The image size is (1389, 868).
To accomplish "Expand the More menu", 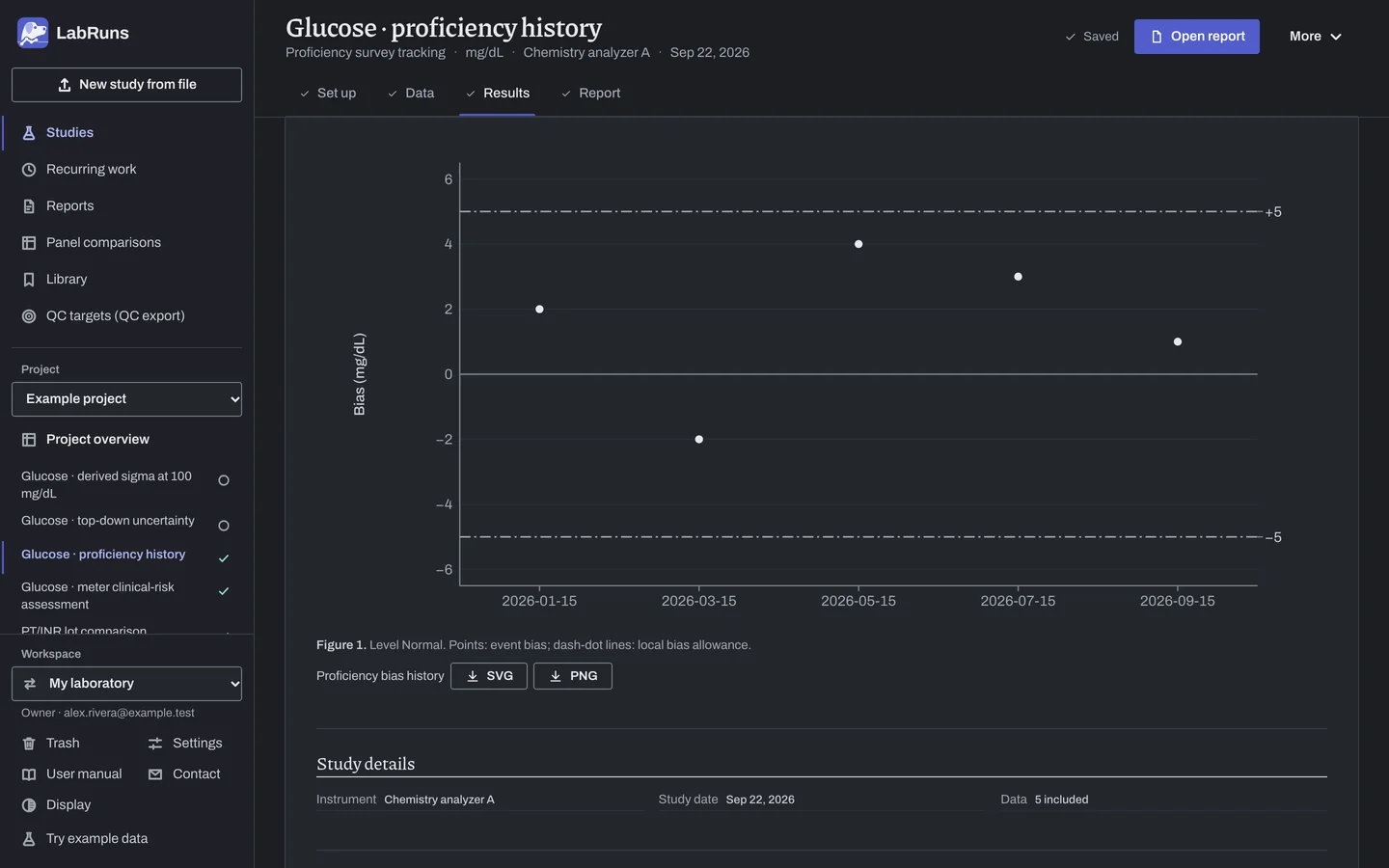I will point(1316,37).
